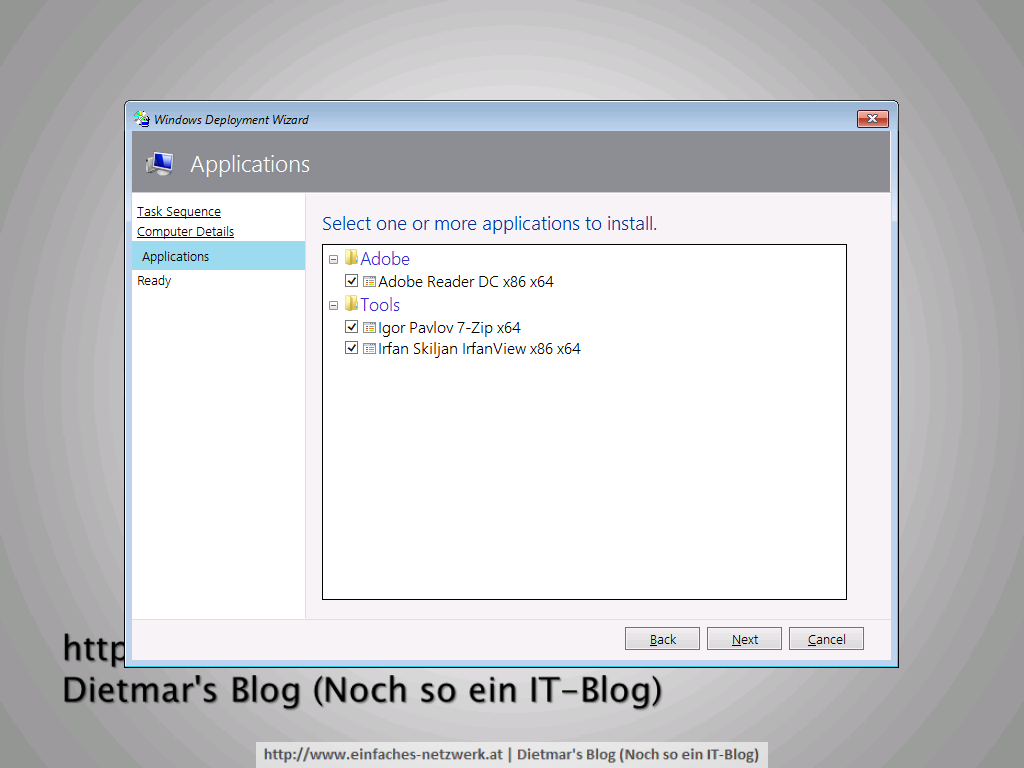Click the 'Windows Deployment Wizard' title text
This screenshot has width=1024, height=768.
(x=231, y=120)
